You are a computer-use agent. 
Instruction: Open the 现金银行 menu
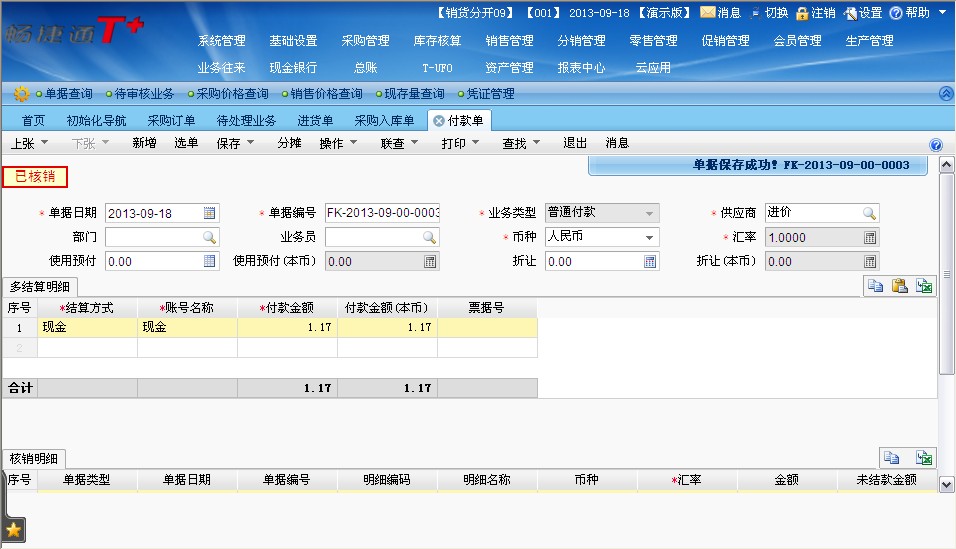tap(293, 68)
